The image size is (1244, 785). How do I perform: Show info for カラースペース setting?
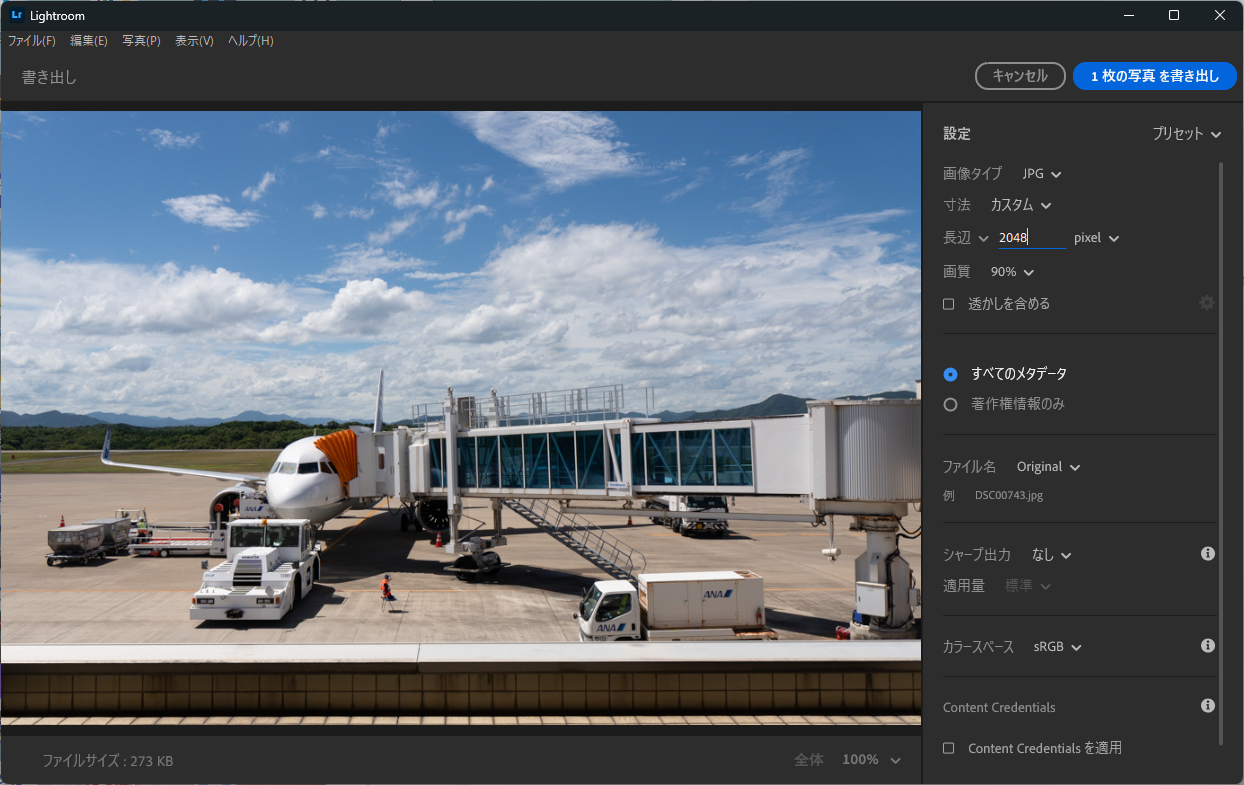[1208, 646]
